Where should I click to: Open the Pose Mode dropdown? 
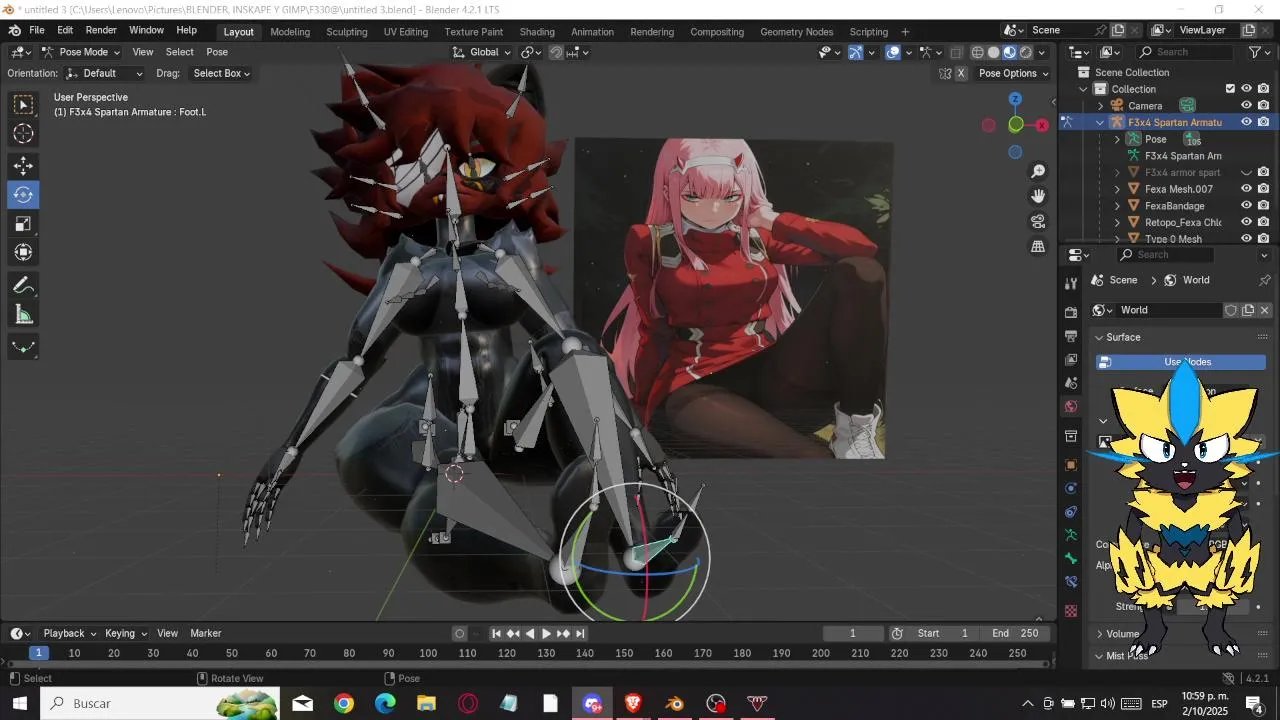click(80, 52)
